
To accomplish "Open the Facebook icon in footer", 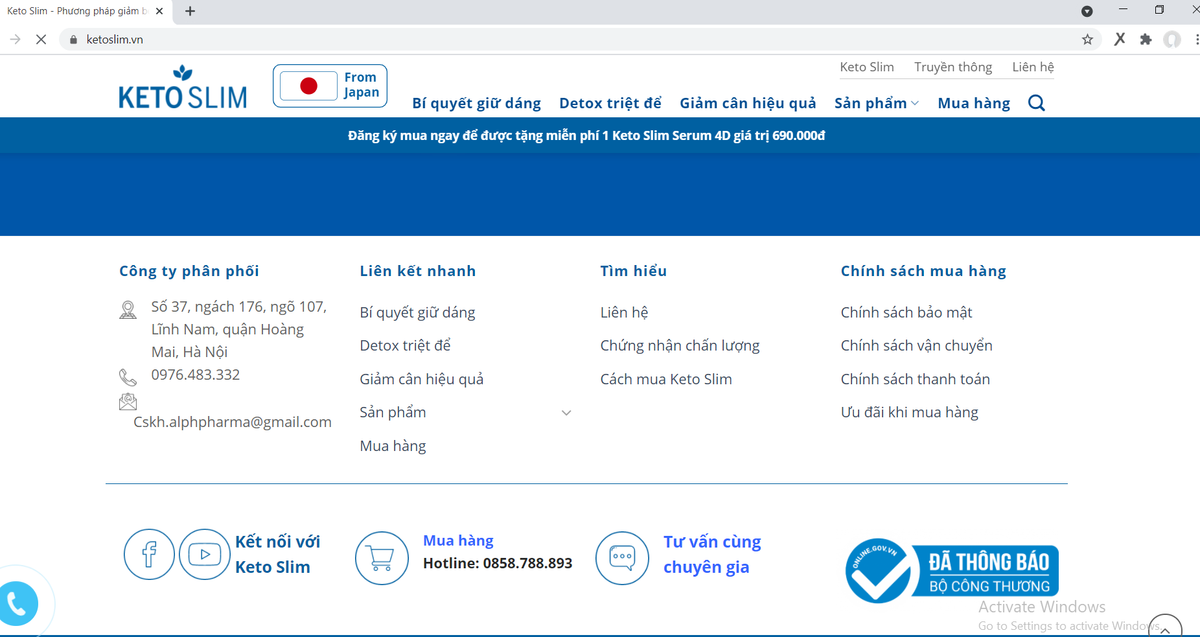I will coord(149,554).
